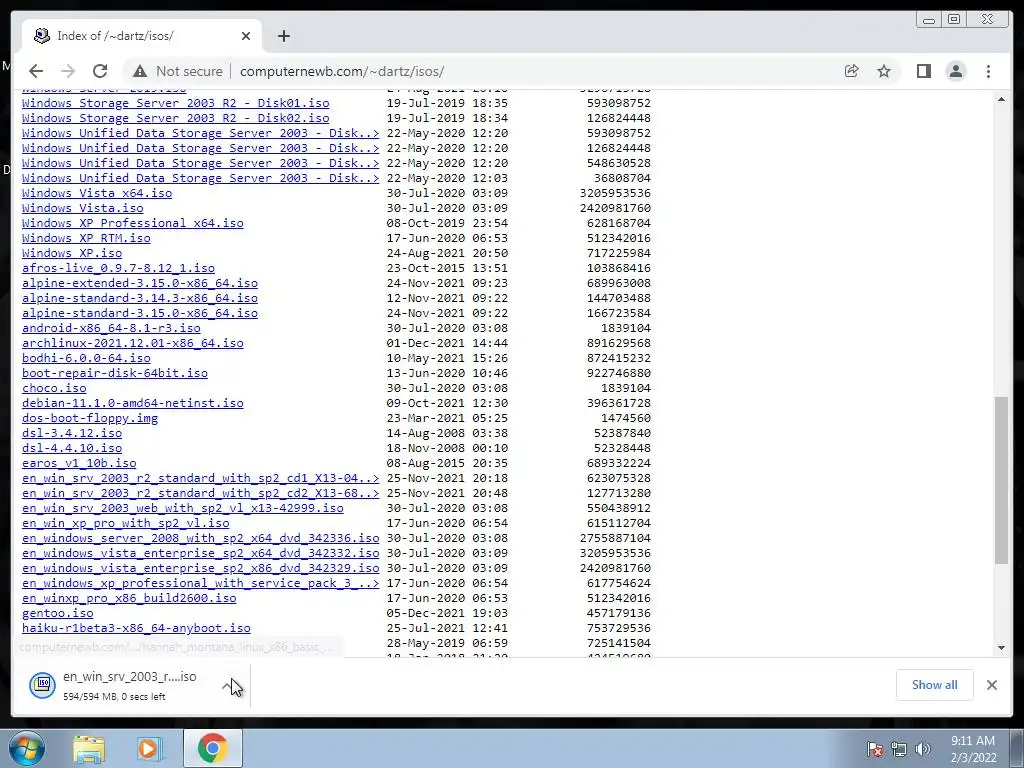Open a new browser tab
This screenshot has height=768, width=1024.
tap(283, 36)
